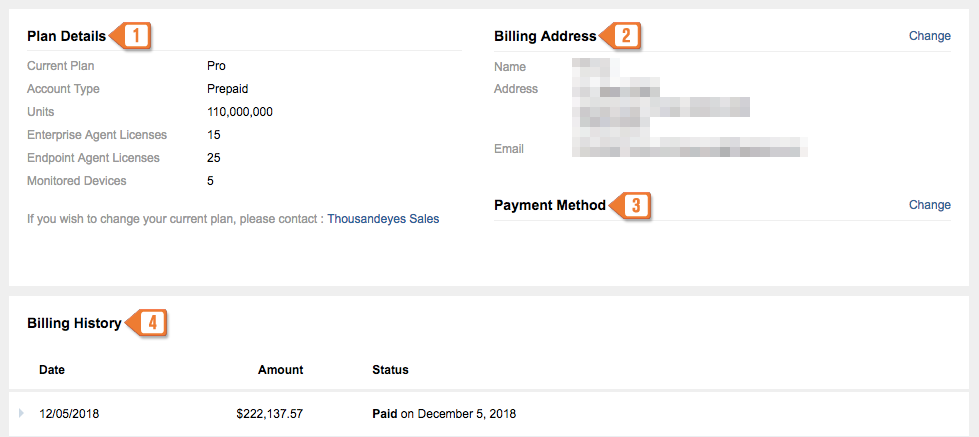Click the orange callout marker 3
Image resolution: width=979 pixels, height=437 pixels.
pos(630,205)
